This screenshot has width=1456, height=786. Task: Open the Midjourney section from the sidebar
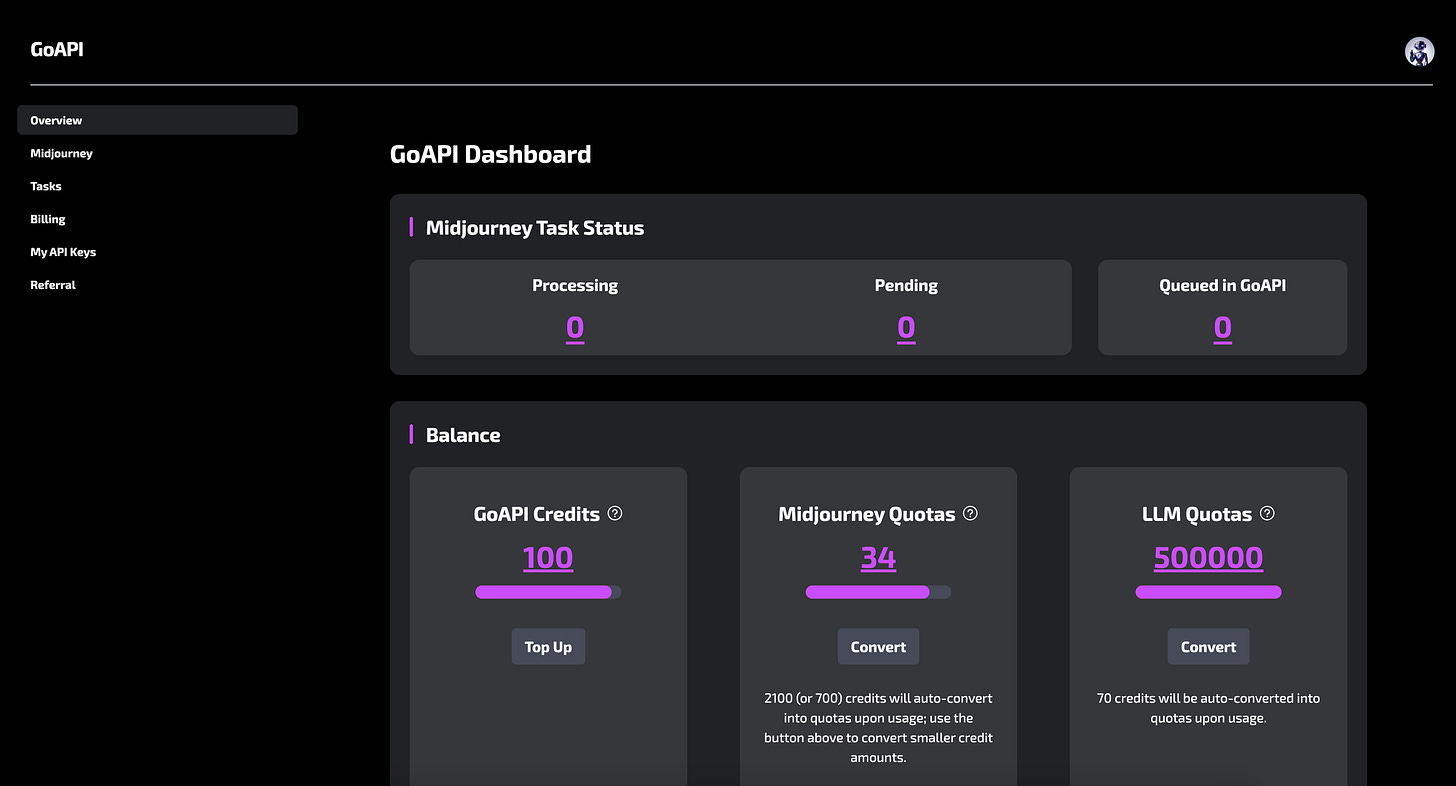click(61, 153)
